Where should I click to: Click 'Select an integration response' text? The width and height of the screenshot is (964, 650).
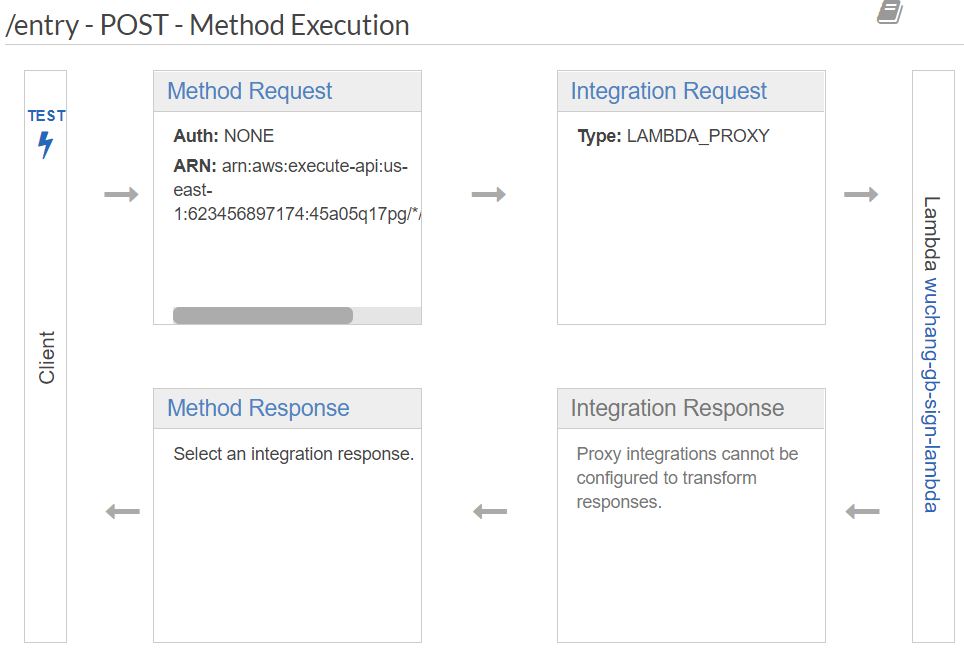pyautogui.click(x=293, y=454)
